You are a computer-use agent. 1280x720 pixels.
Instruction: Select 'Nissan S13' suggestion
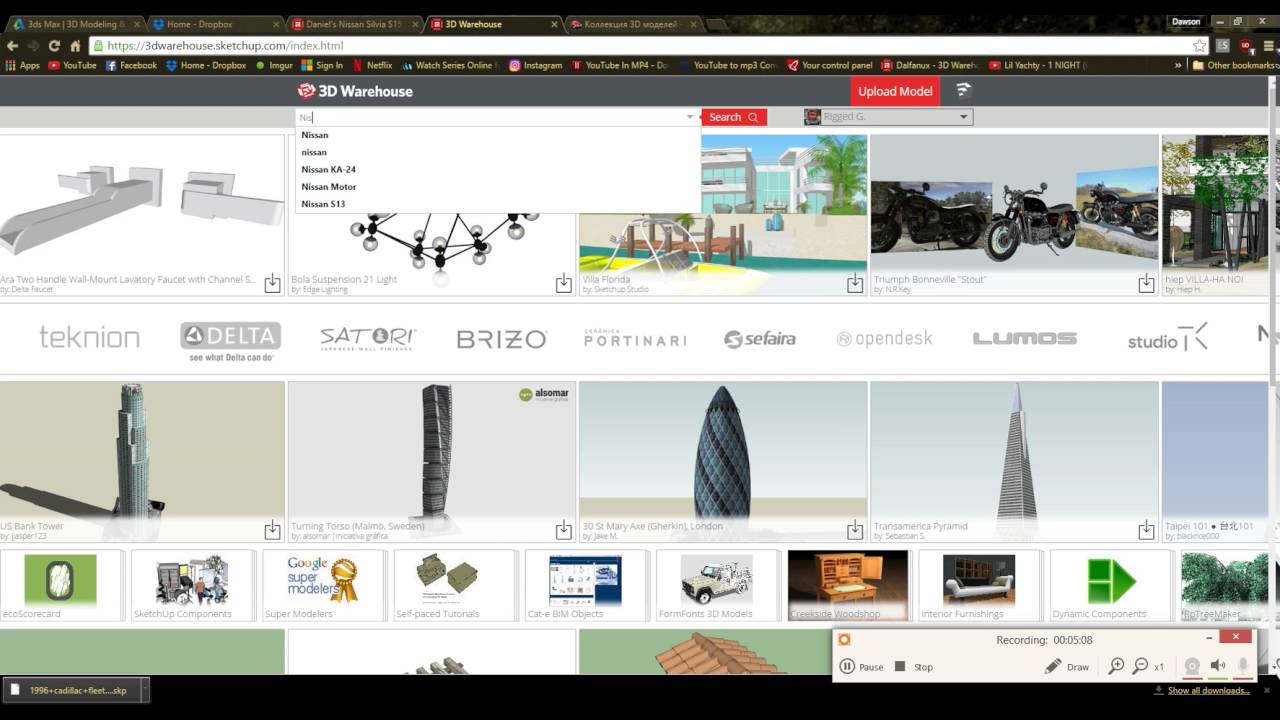(x=323, y=203)
